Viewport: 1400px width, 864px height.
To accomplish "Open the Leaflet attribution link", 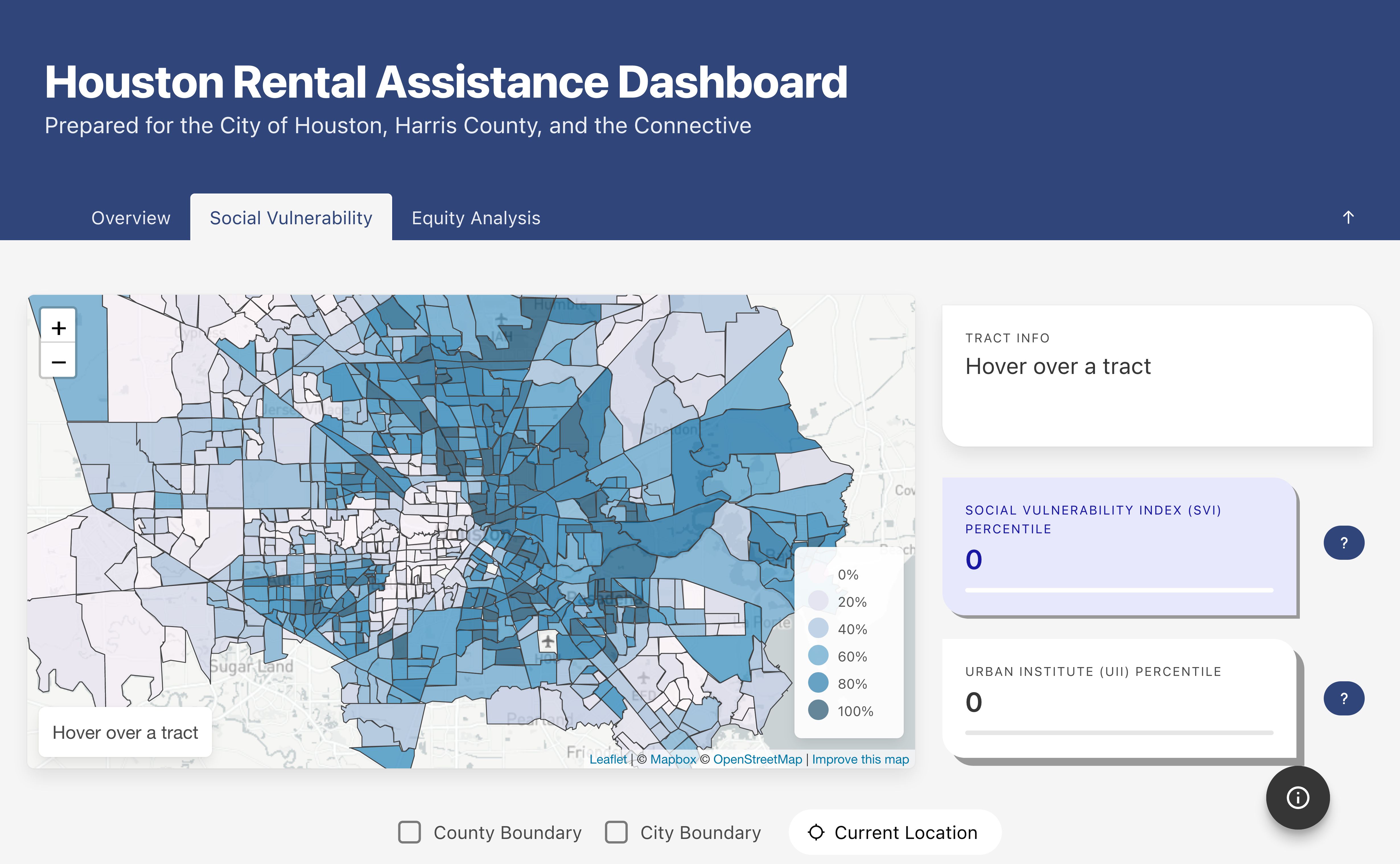I will pos(608,760).
